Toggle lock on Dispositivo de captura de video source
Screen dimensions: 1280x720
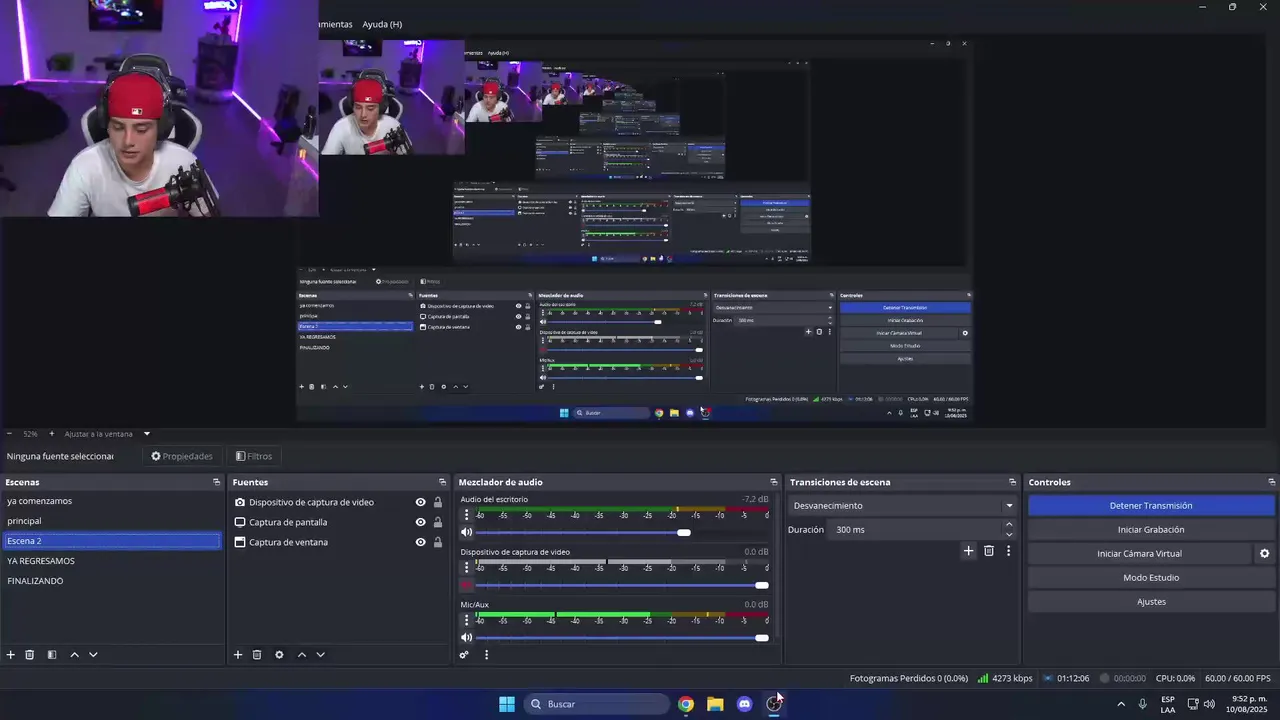(438, 502)
